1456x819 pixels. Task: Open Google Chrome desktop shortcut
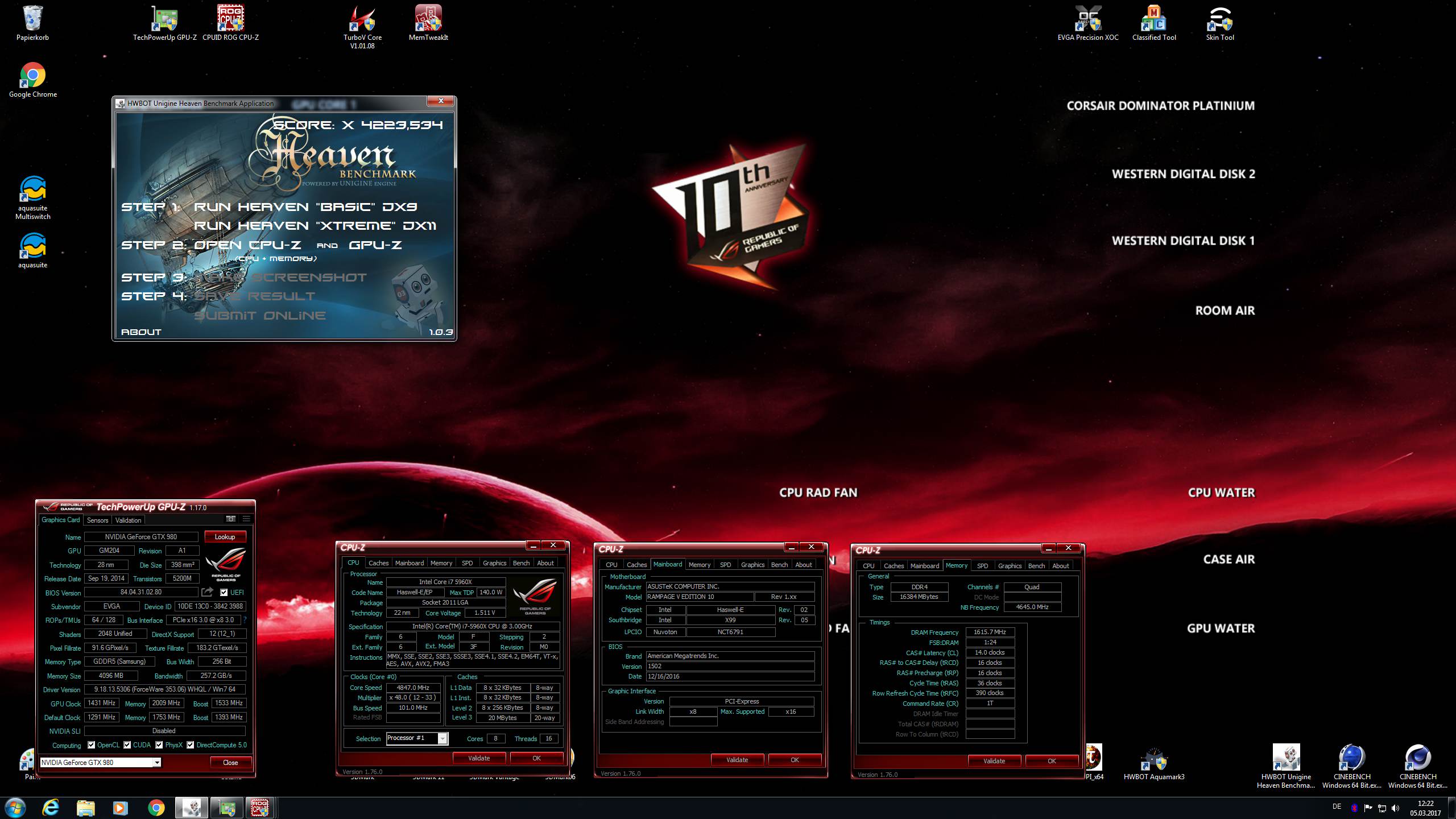point(32,80)
